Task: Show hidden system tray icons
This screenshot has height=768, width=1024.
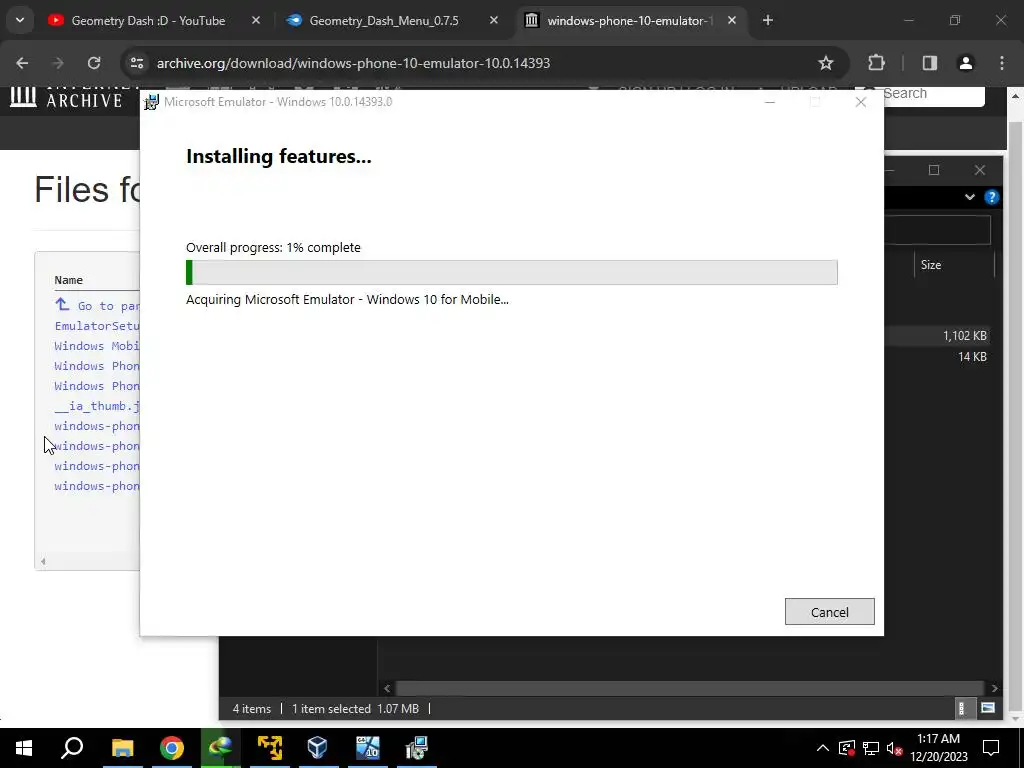Action: (x=823, y=748)
